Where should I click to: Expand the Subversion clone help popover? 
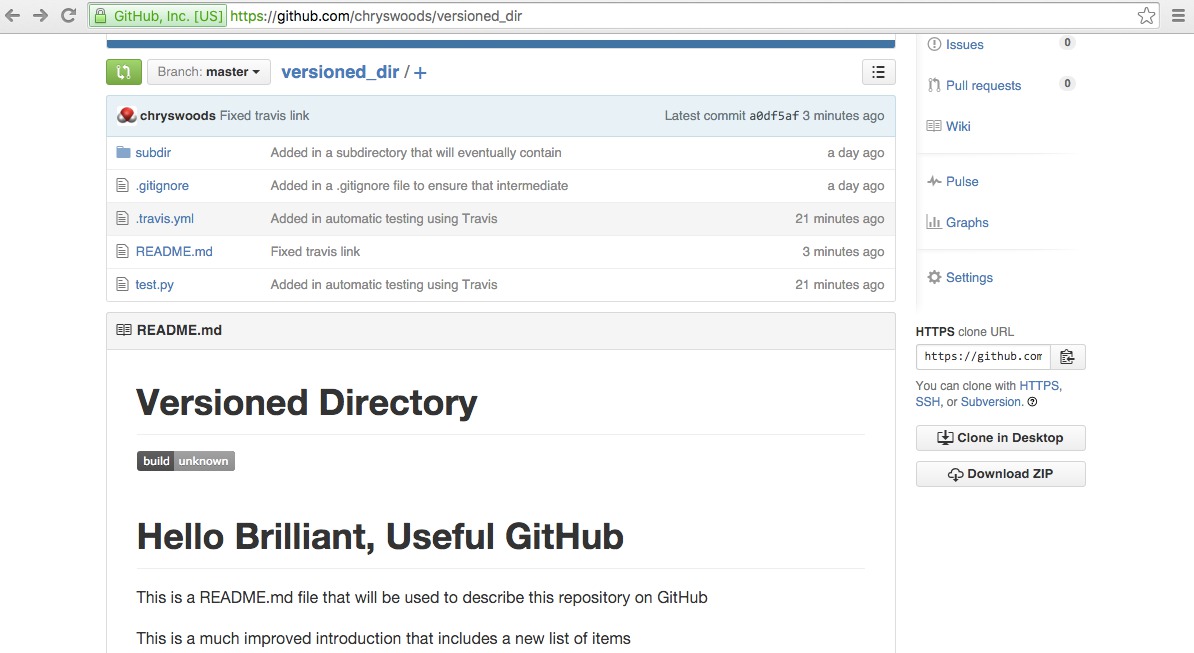tap(1033, 401)
